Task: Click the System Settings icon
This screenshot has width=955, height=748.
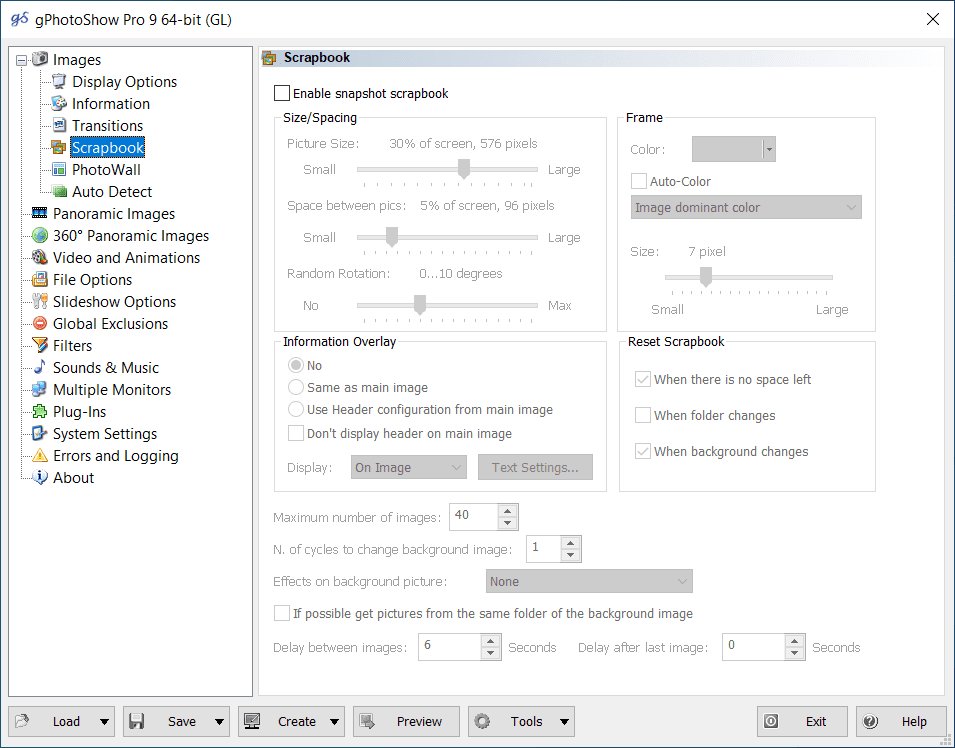Action: coord(40,433)
